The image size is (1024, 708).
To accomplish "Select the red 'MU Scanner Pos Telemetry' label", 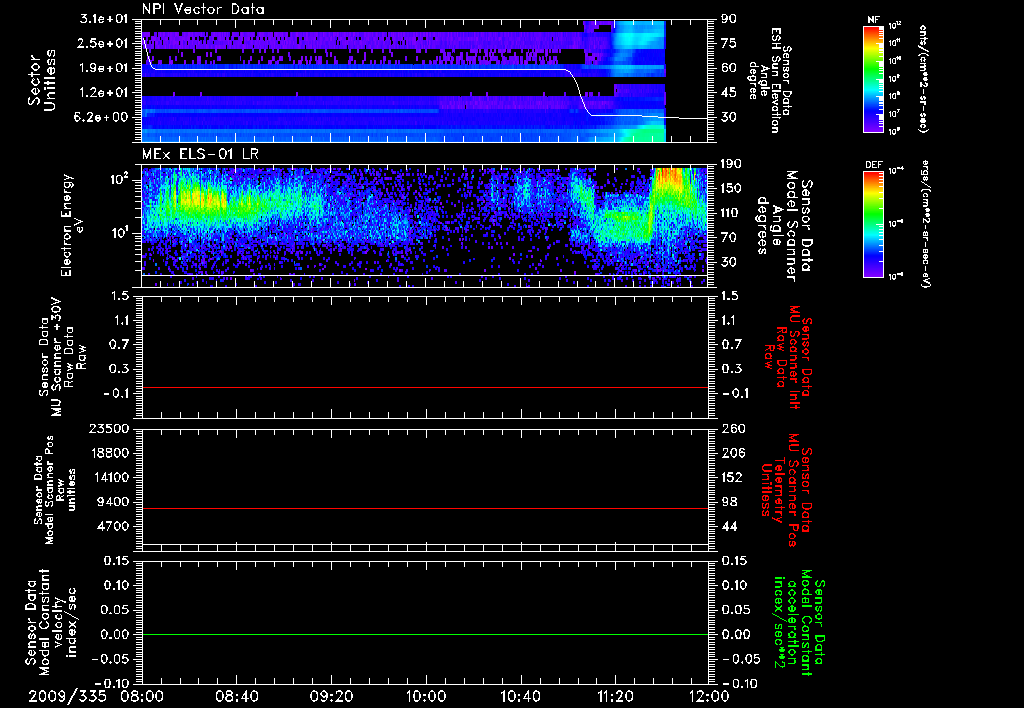I will 786,490.
